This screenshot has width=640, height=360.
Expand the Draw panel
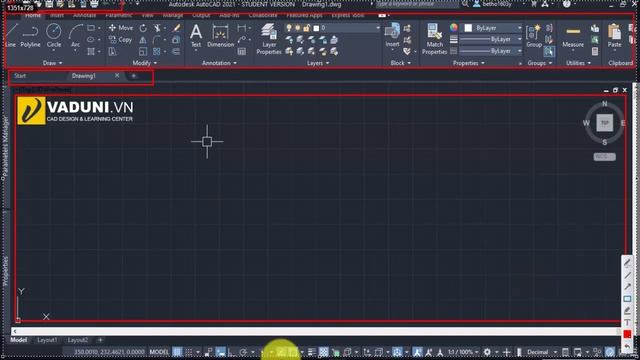click(x=53, y=63)
